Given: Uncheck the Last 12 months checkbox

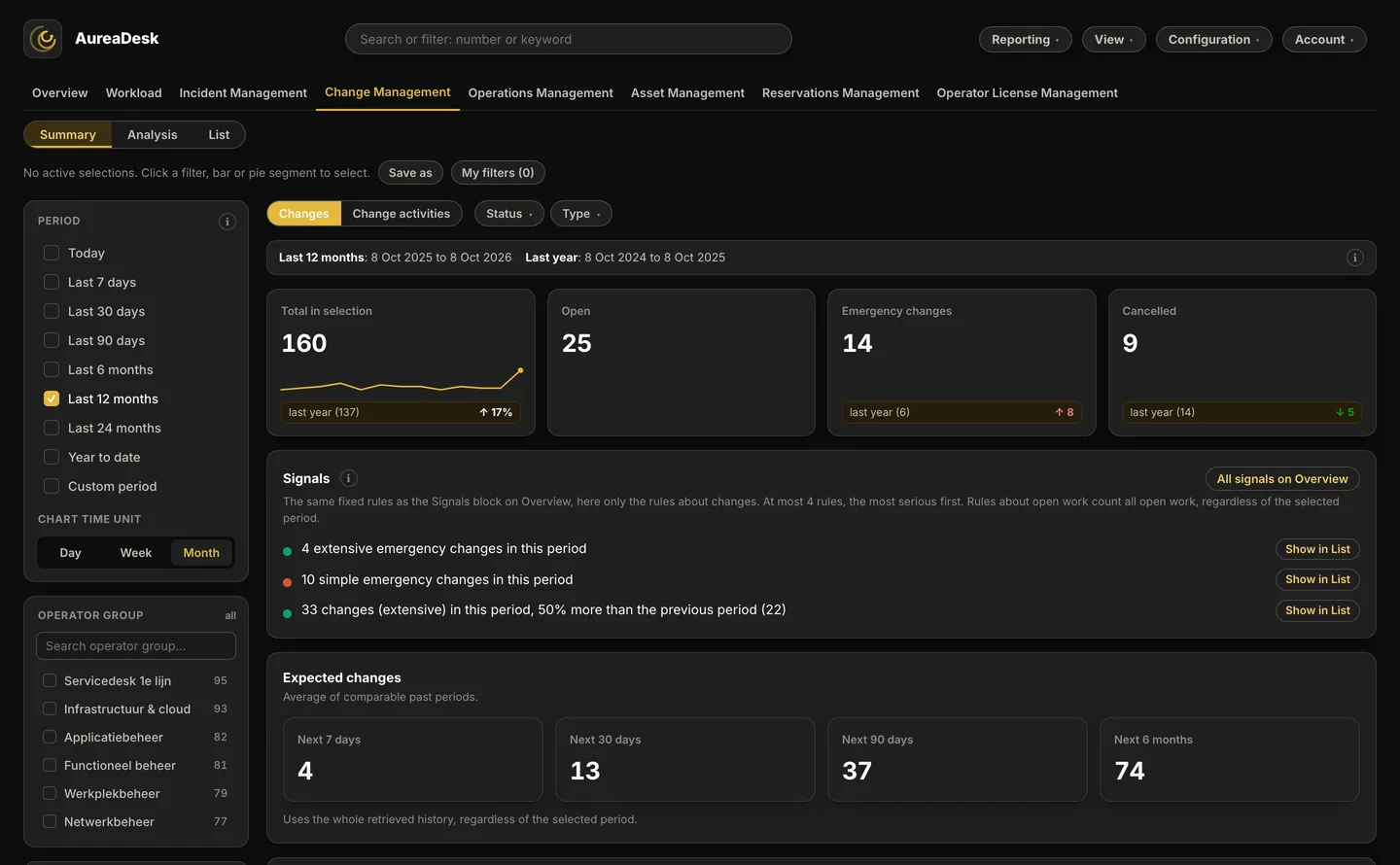Looking at the screenshot, I should click(52, 398).
